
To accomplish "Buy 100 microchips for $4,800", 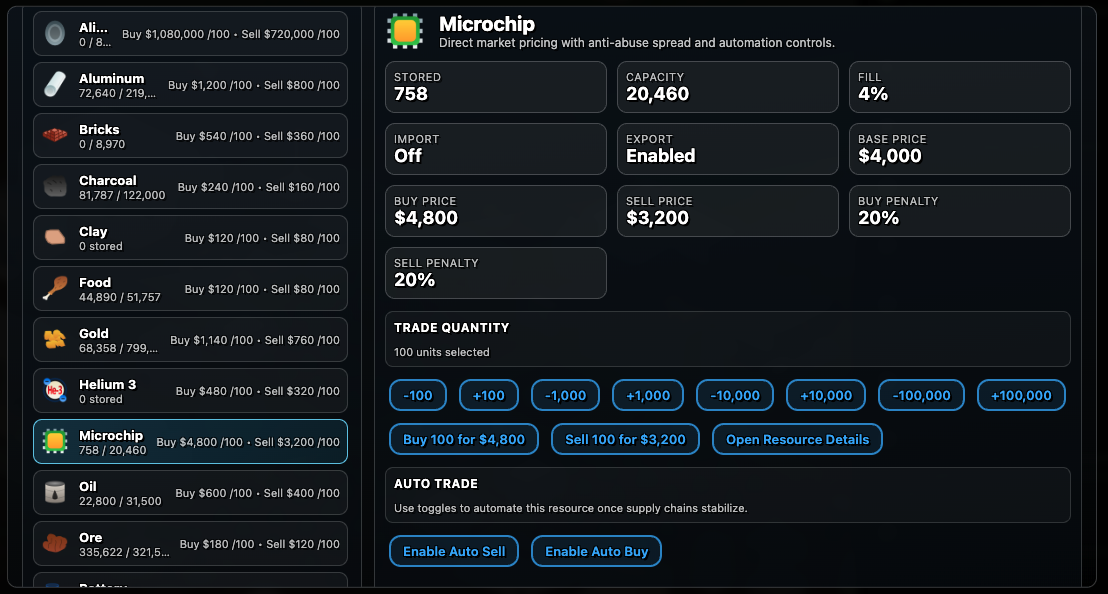I will 464,439.
